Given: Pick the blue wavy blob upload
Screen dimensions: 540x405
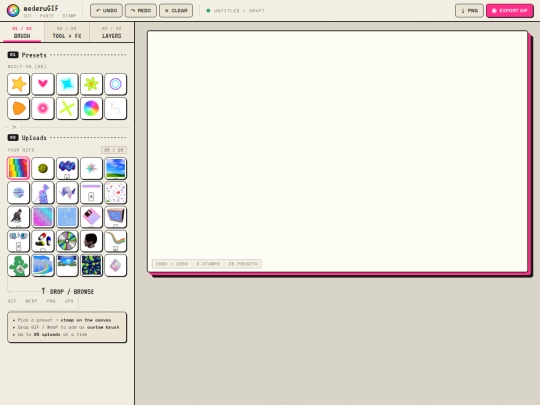Looking at the screenshot, I should click(67, 168).
